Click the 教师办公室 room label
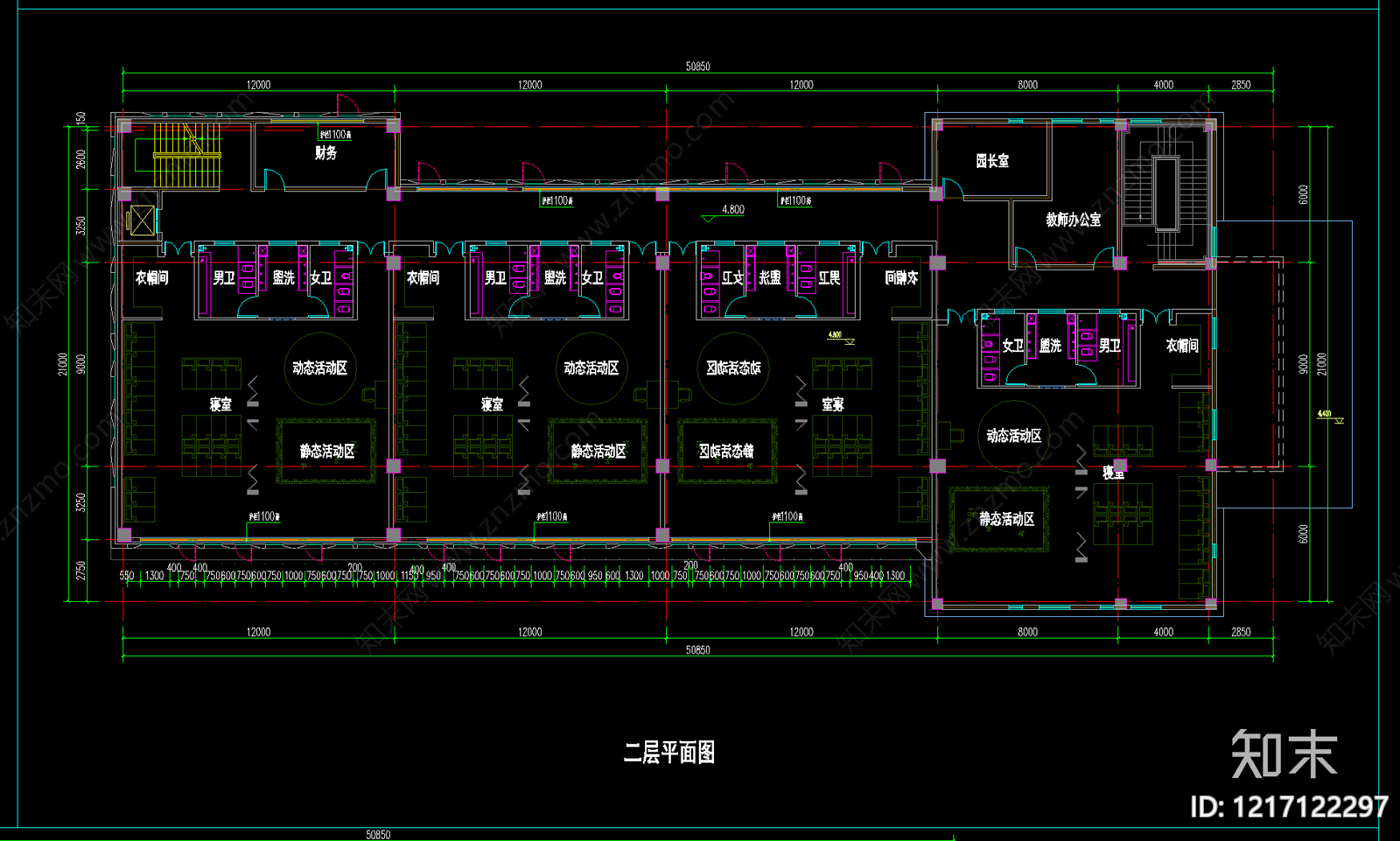Image resolution: width=1400 pixels, height=841 pixels. [1074, 220]
